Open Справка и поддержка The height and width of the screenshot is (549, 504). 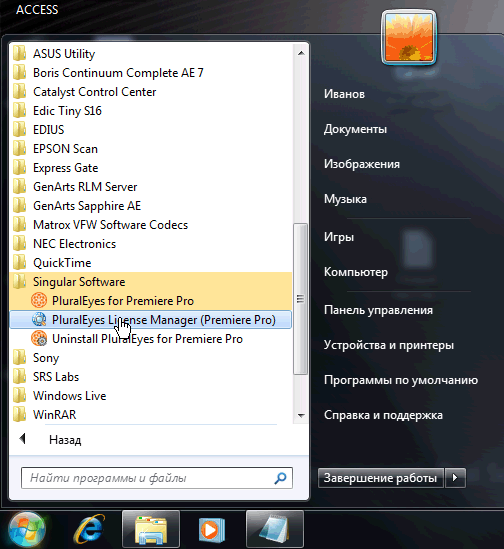(x=383, y=415)
